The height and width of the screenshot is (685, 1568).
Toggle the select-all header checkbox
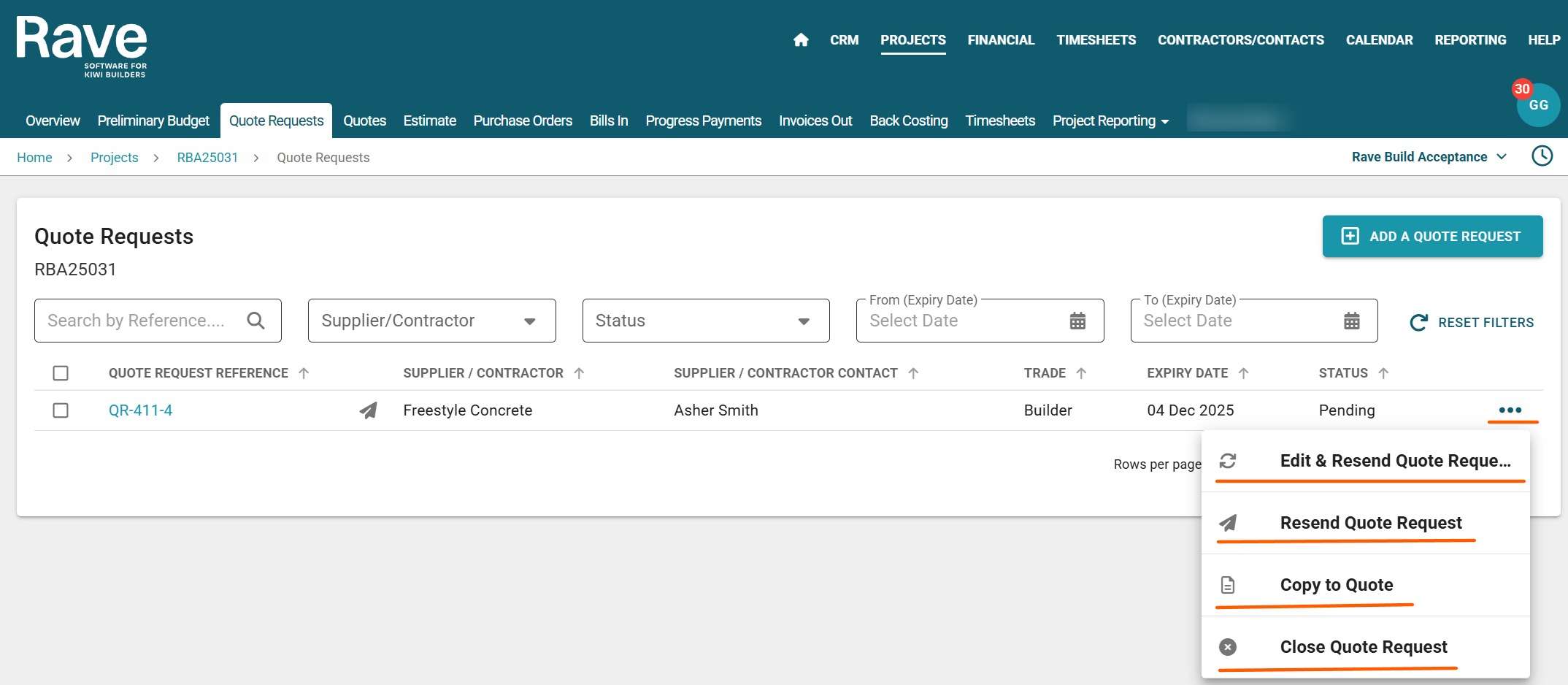pos(61,373)
